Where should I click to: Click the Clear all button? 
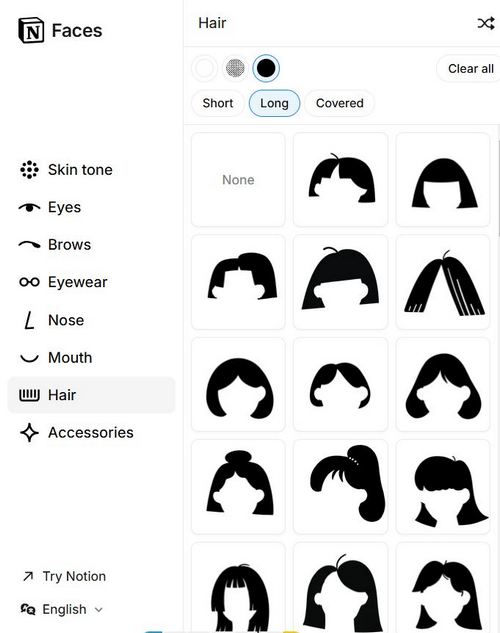(470, 69)
